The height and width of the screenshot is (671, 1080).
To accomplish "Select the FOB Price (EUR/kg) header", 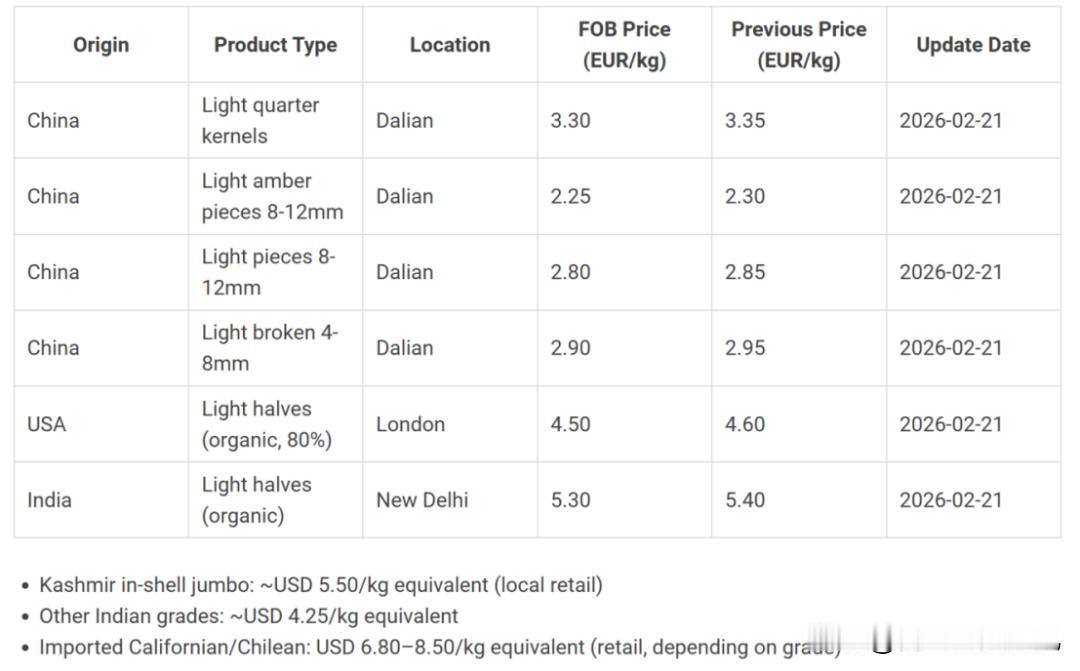I will [624, 45].
